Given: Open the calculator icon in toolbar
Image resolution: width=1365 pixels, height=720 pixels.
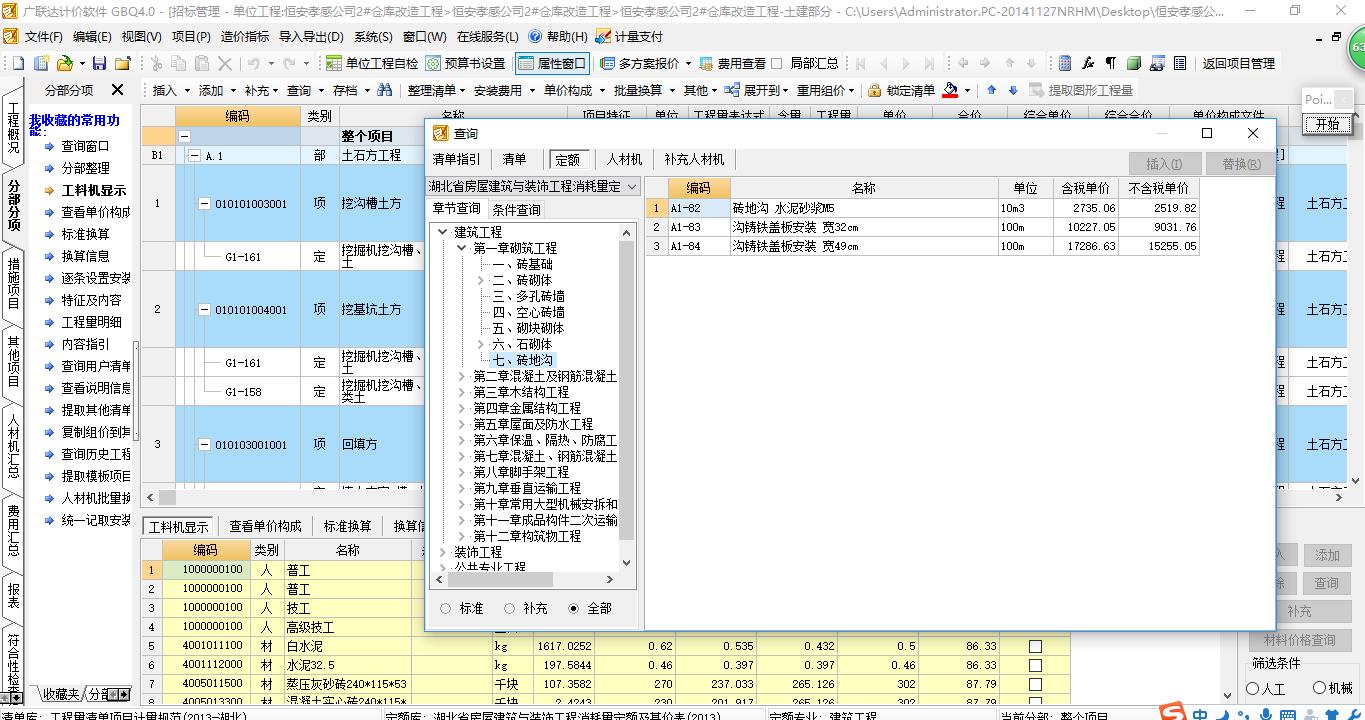Looking at the screenshot, I should pyautogui.click(x=1065, y=63).
